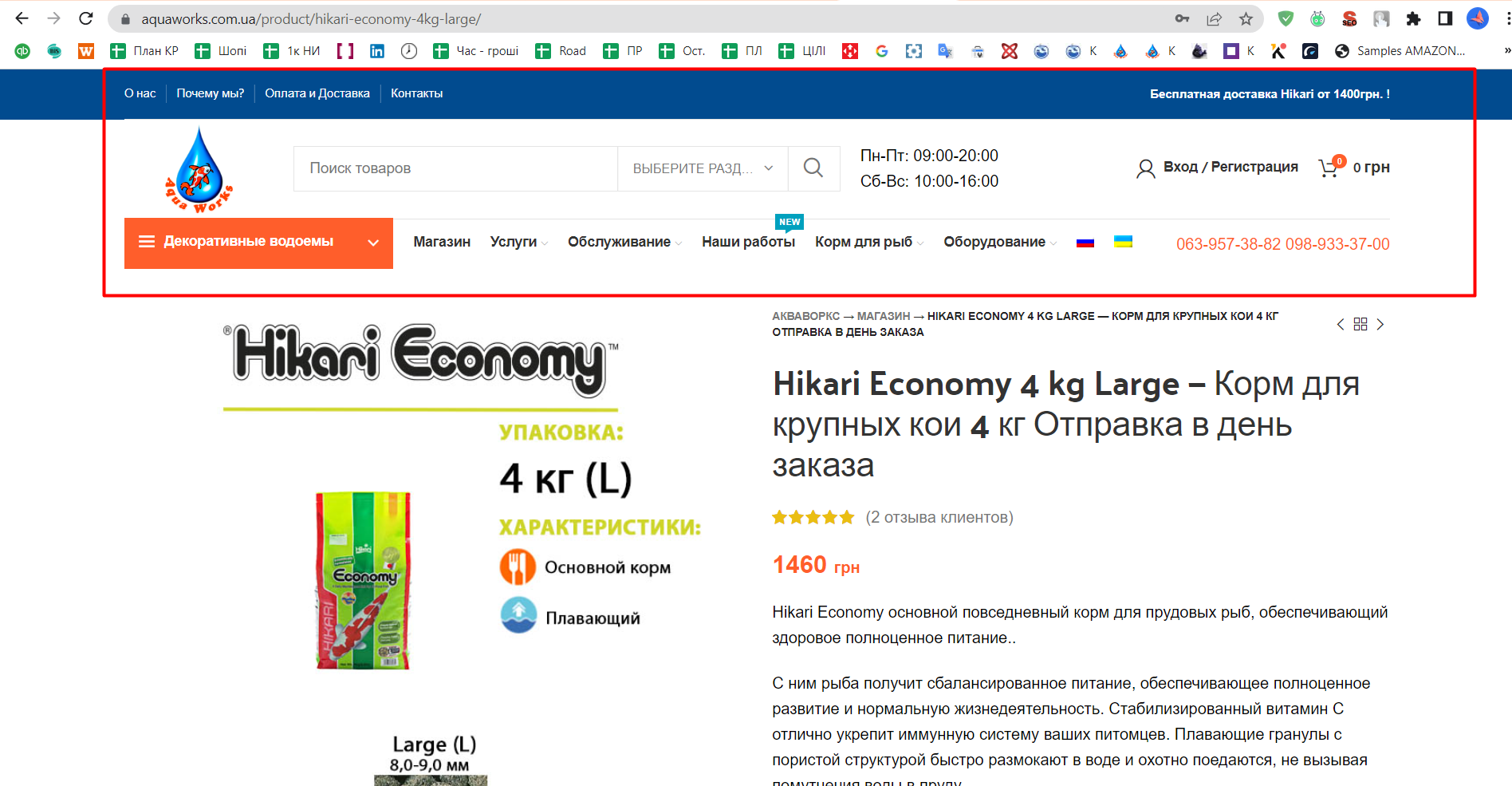Click the password key icon in address bar
Image resolution: width=1512 pixels, height=786 pixels.
click(1182, 18)
